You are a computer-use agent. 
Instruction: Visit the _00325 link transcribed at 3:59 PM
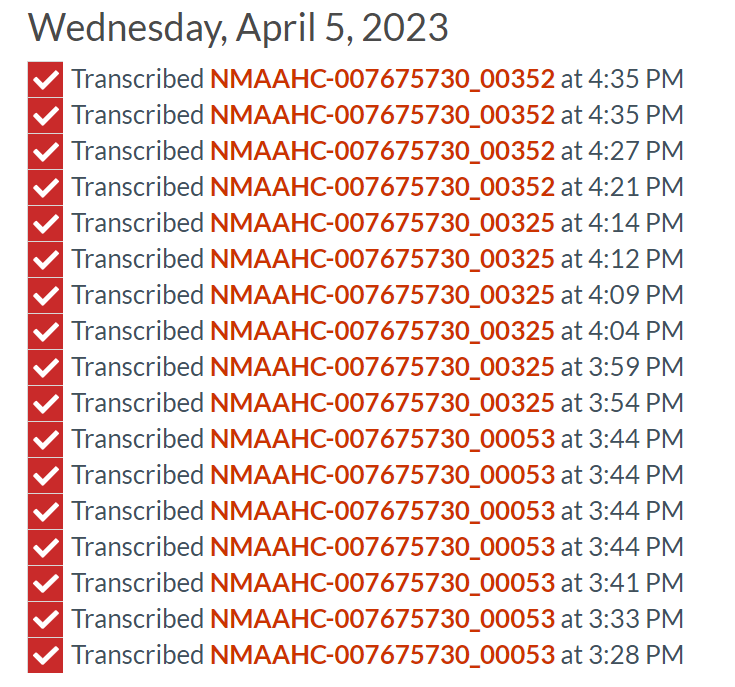pos(382,367)
